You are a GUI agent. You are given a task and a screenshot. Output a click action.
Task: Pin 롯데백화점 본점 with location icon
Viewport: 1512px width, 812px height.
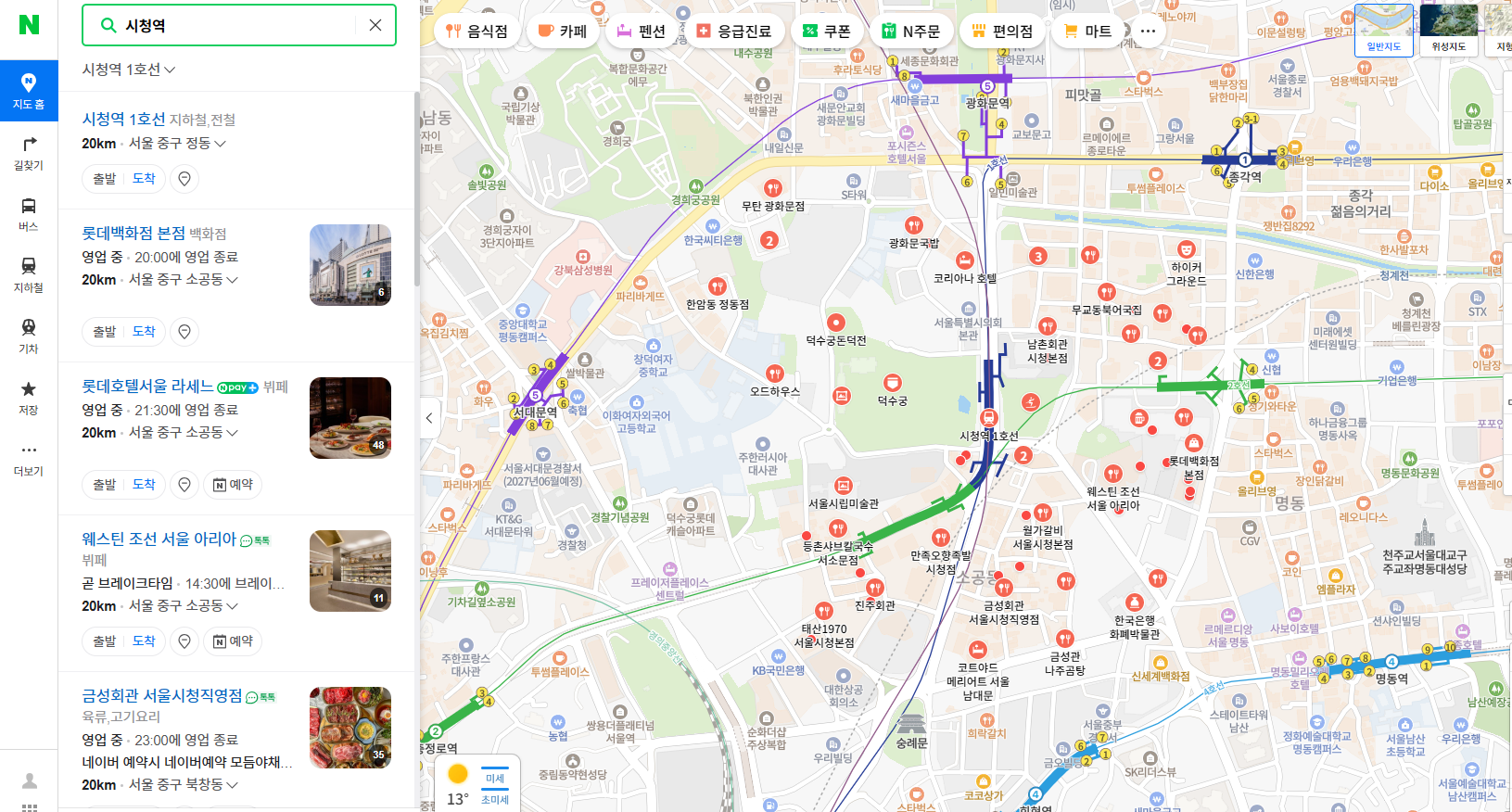184,332
